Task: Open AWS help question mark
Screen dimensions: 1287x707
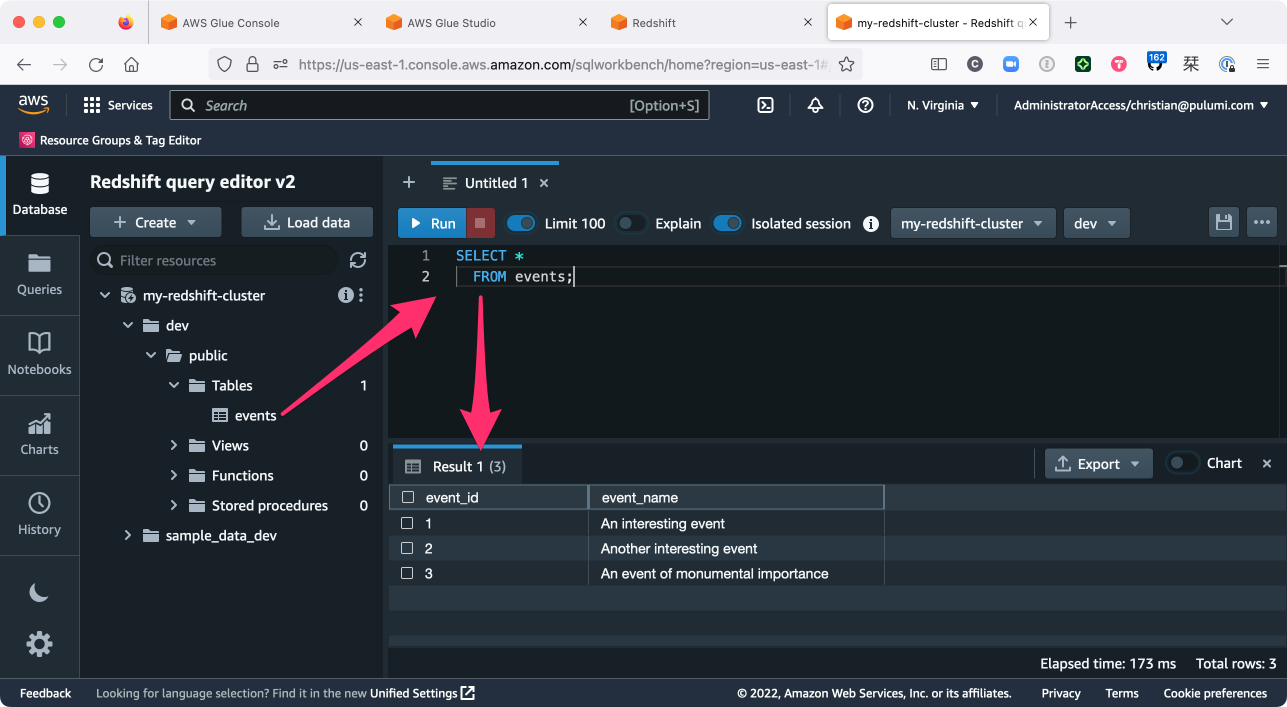Action: tap(866, 105)
